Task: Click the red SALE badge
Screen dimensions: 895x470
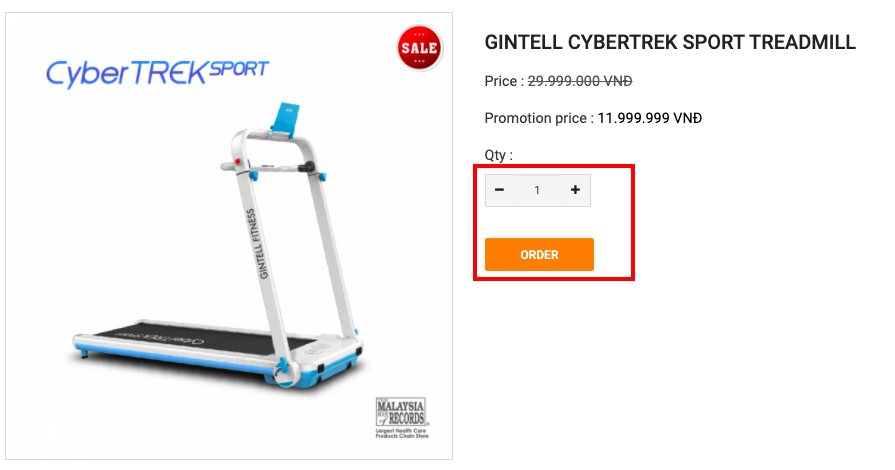Action: click(x=420, y=48)
